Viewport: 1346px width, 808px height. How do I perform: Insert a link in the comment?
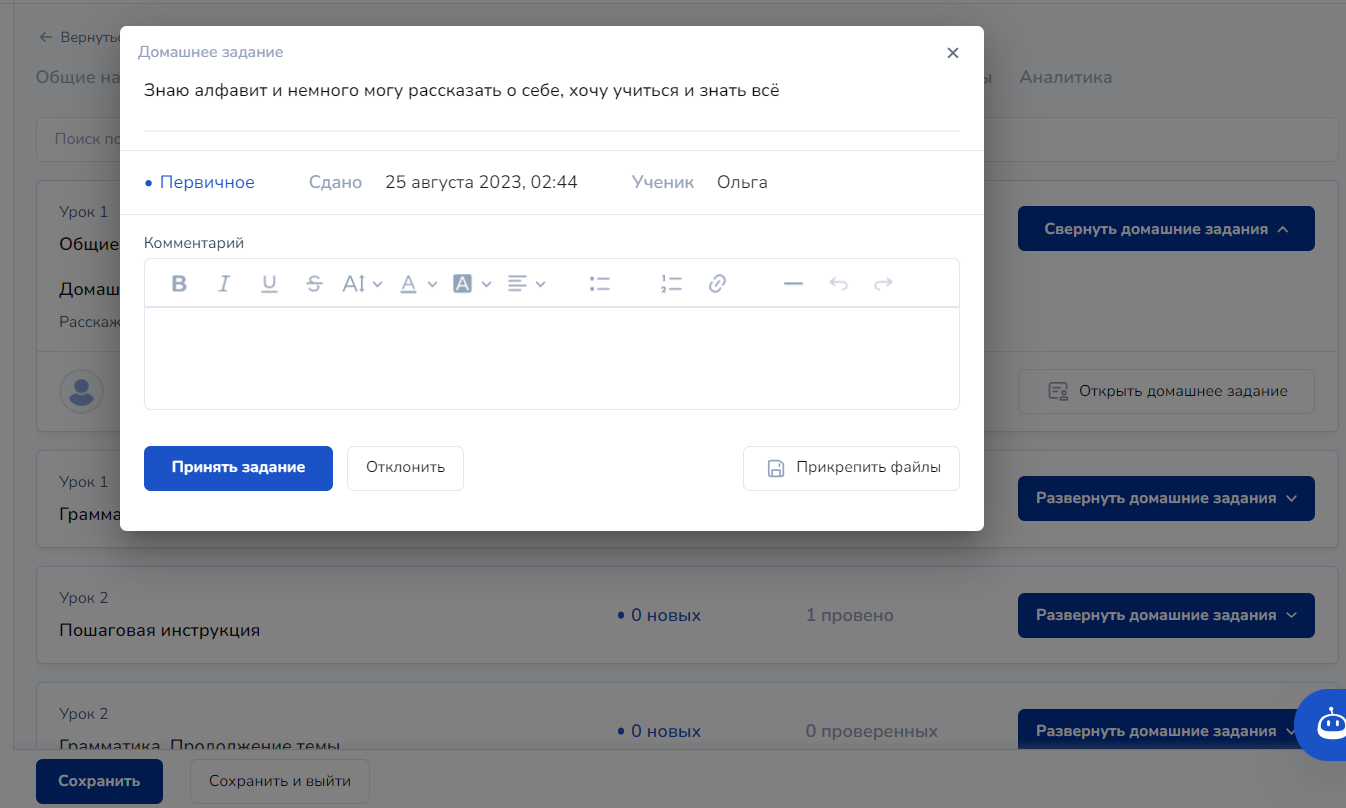(716, 284)
